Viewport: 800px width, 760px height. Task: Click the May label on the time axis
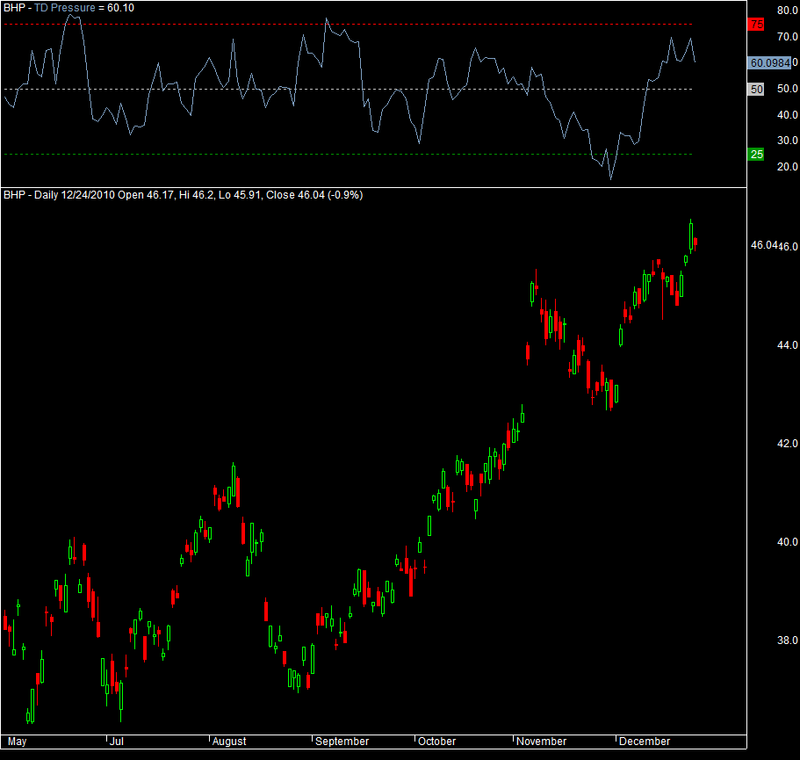(x=17, y=741)
